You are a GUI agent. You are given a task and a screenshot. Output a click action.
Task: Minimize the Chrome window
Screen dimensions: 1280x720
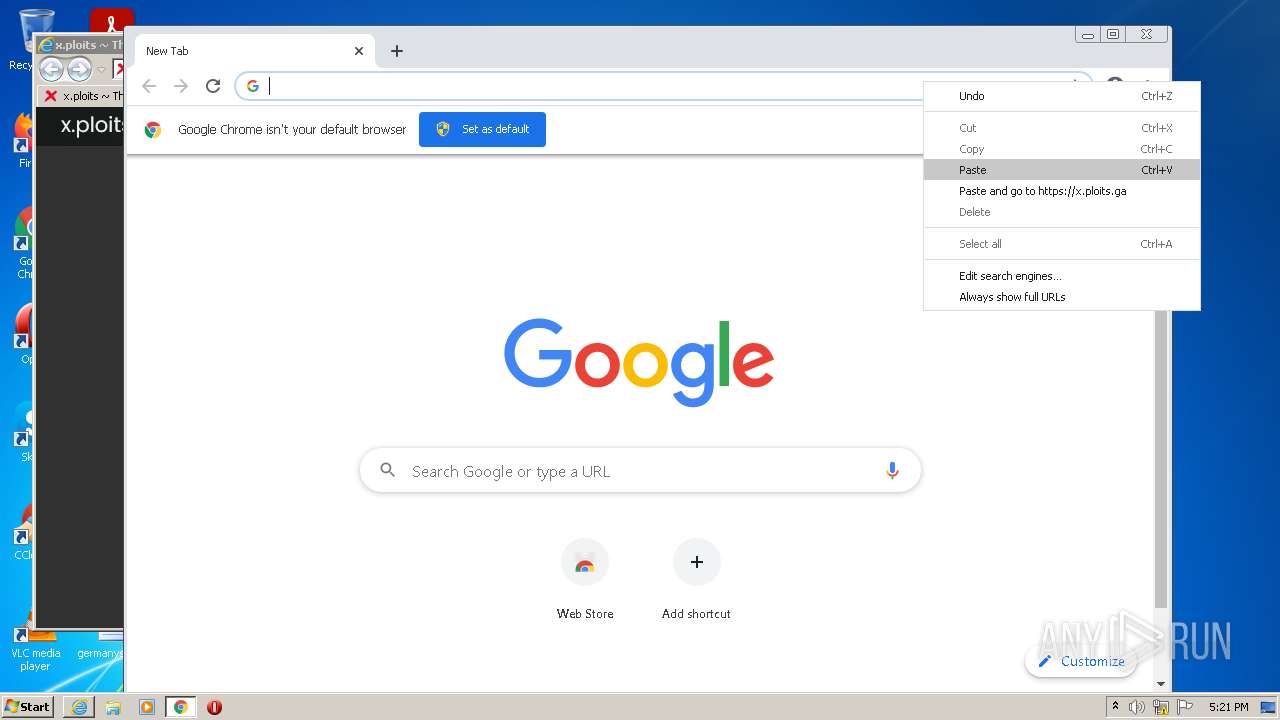pyautogui.click(x=1088, y=34)
